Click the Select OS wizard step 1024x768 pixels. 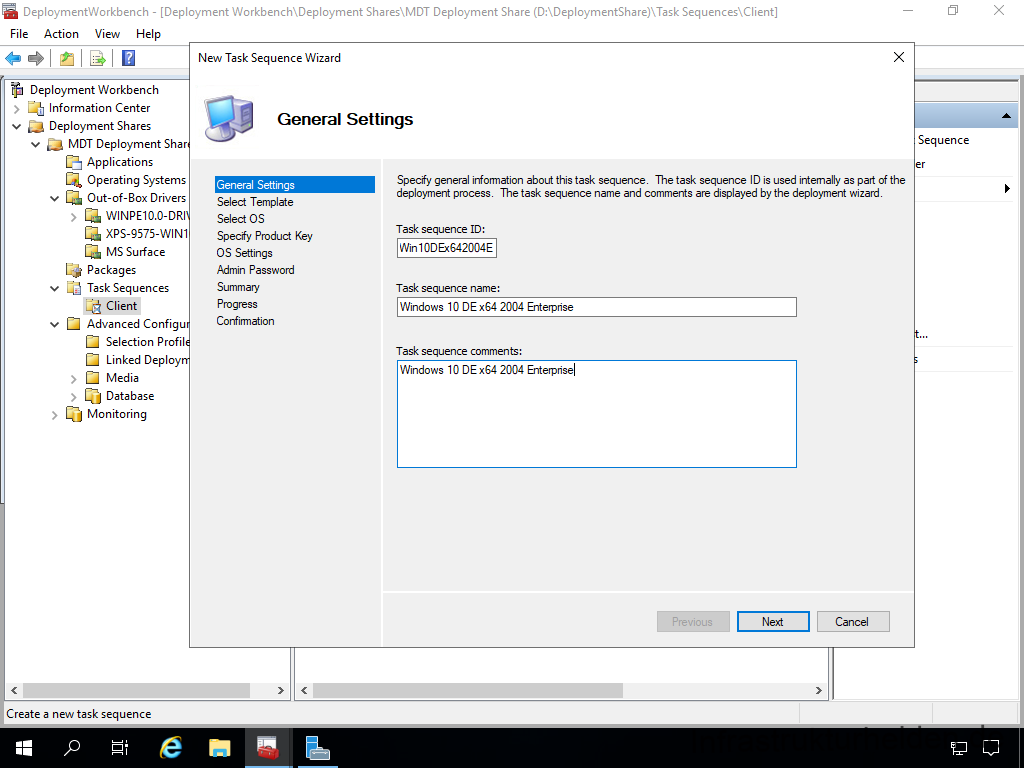pos(241,219)
